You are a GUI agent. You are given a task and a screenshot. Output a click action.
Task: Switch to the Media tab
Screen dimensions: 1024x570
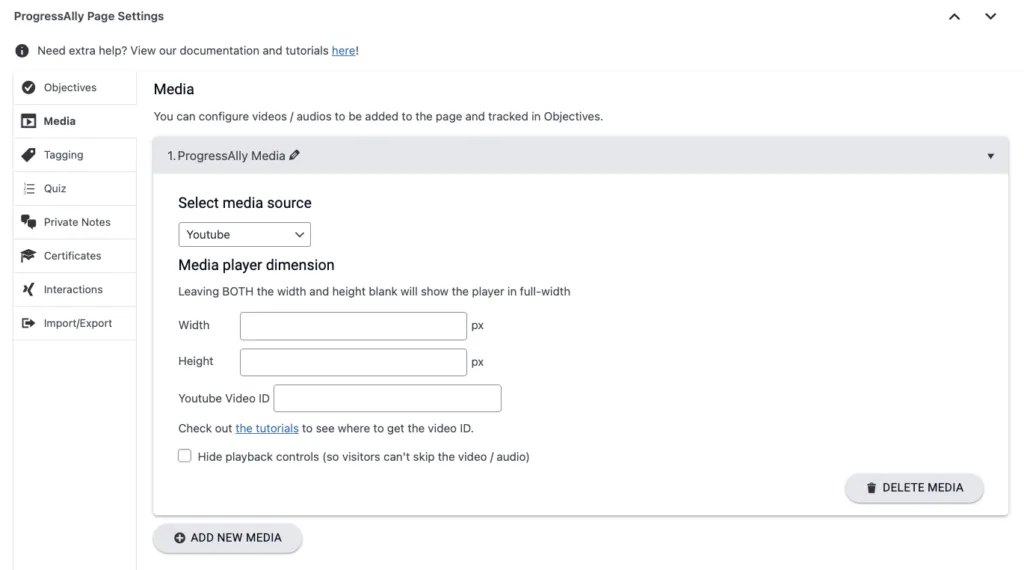59,121
